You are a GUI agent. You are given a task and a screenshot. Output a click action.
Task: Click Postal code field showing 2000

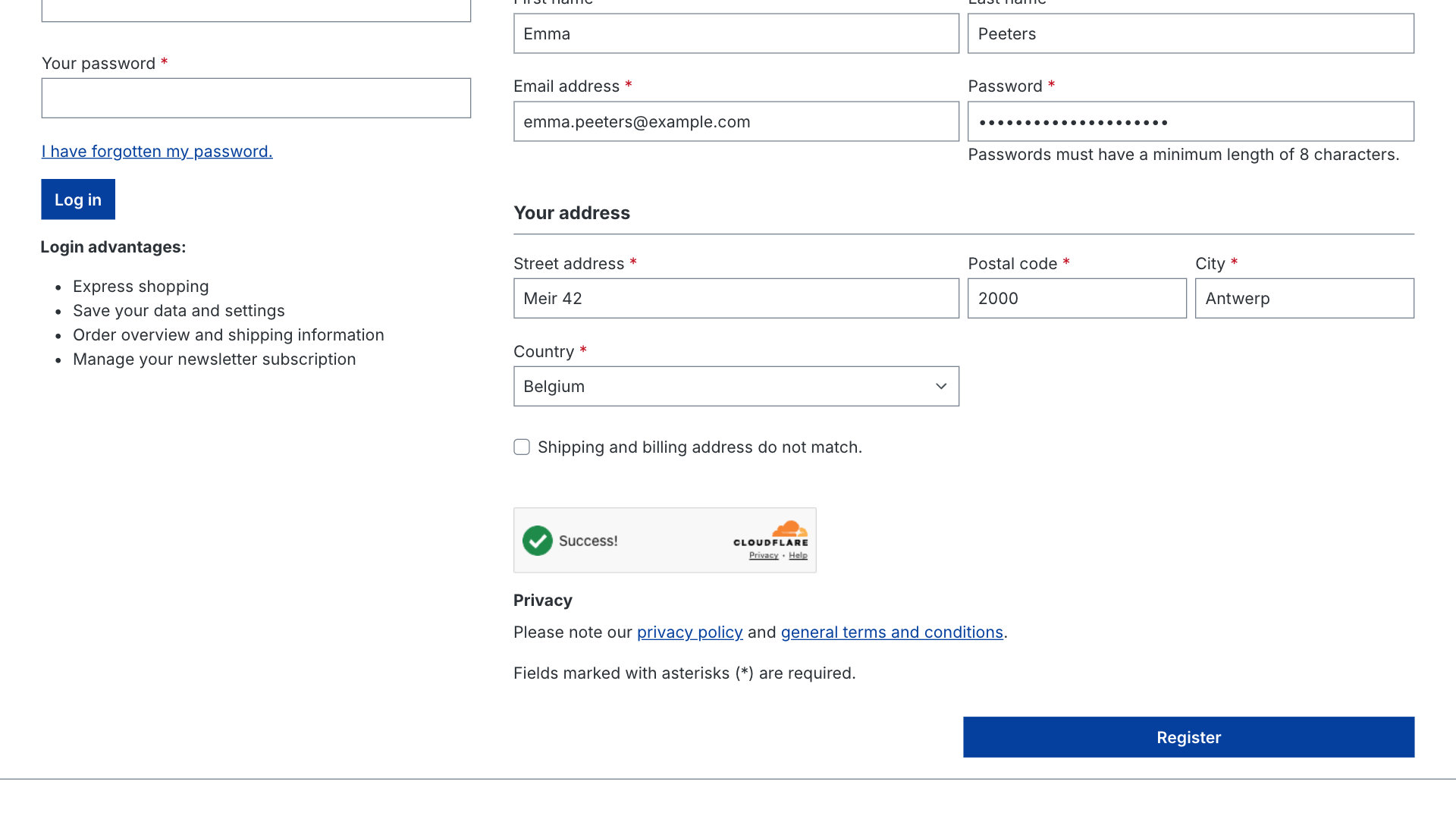point(1077,298)
